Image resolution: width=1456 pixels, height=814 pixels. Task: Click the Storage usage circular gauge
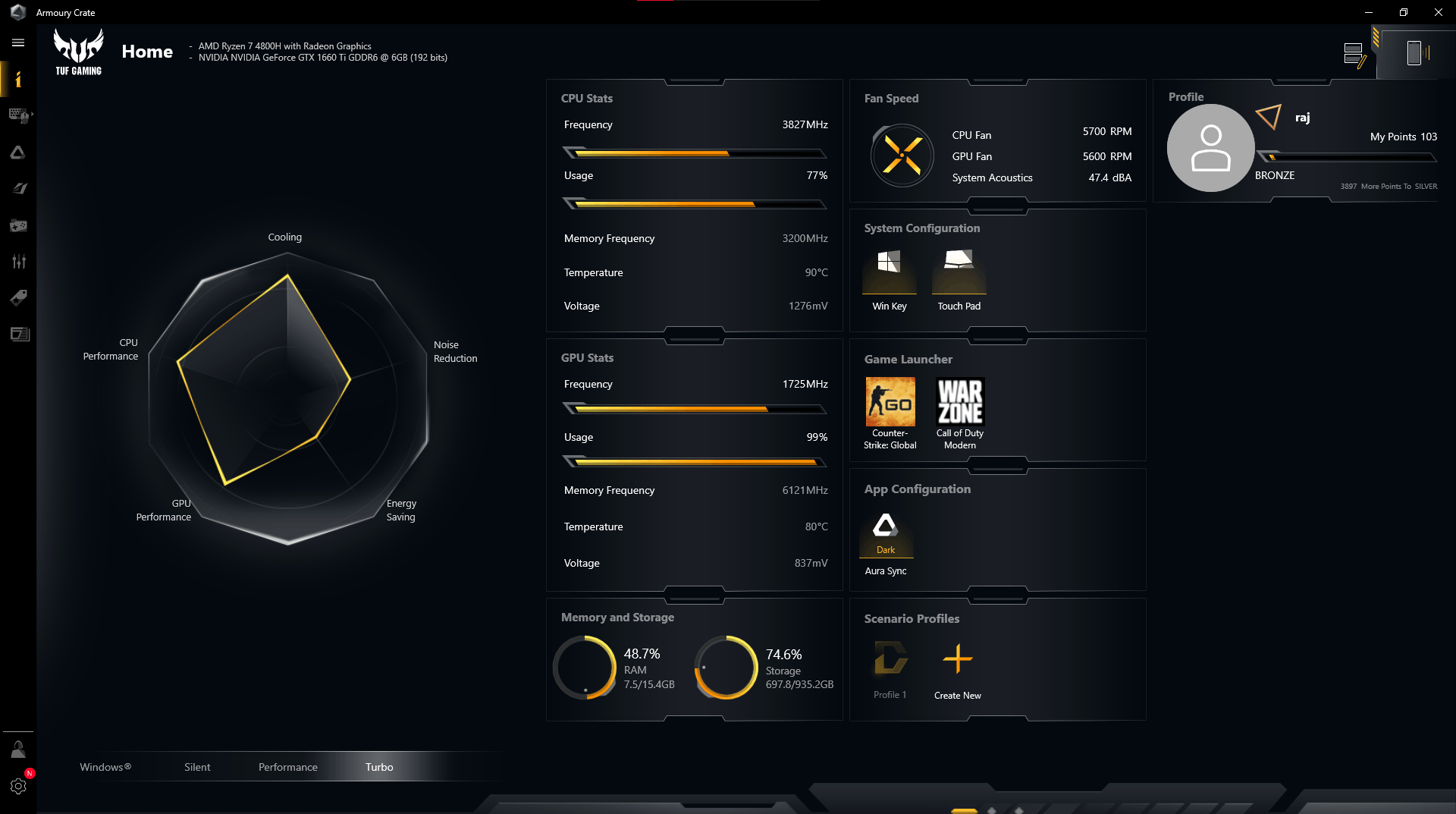726,668
